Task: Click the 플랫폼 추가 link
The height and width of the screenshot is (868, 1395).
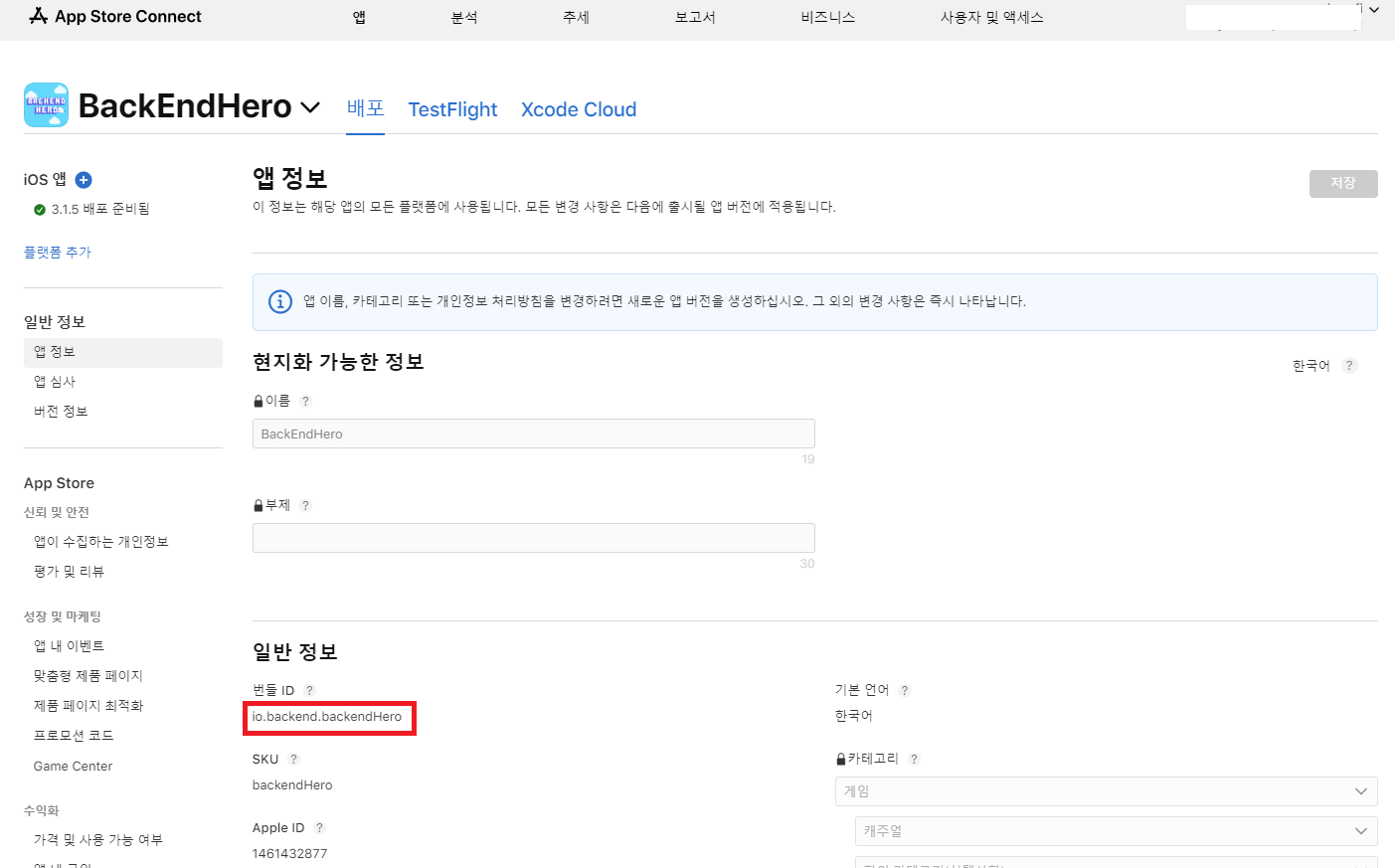Action: point(58,253)
